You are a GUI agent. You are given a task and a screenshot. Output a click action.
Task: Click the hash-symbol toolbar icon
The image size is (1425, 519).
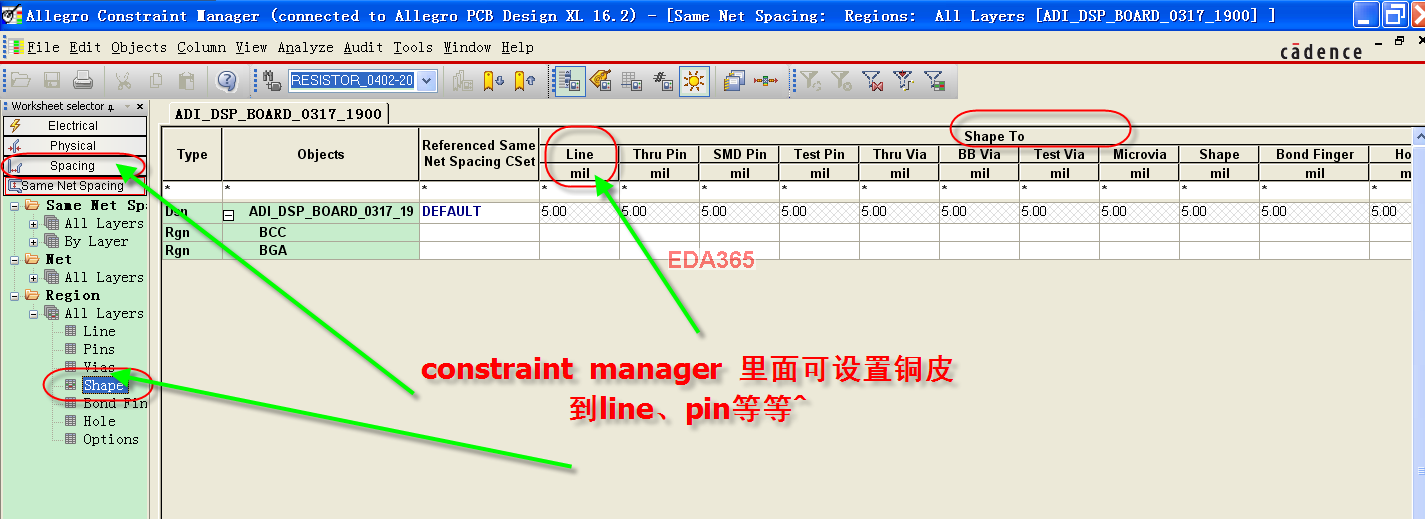pos(663,81)
